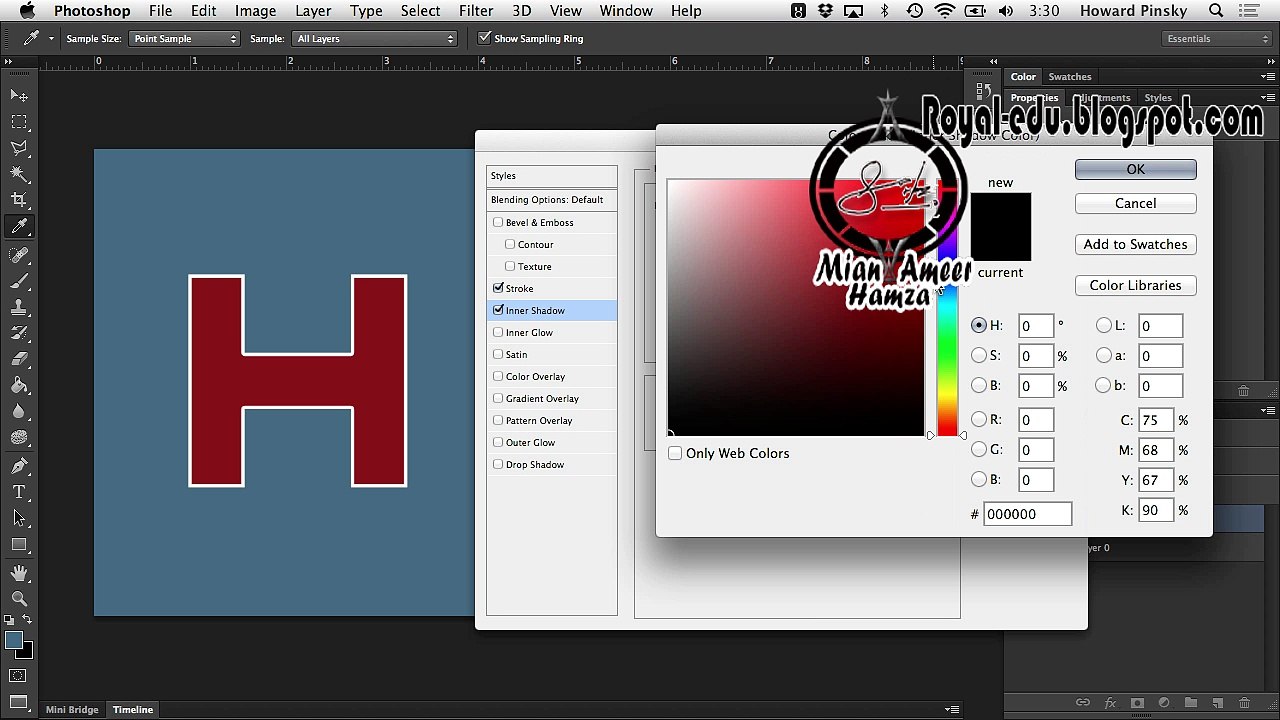Change screen mode icon in toolbar
The image size is (1280, 720).
[19, 702]
